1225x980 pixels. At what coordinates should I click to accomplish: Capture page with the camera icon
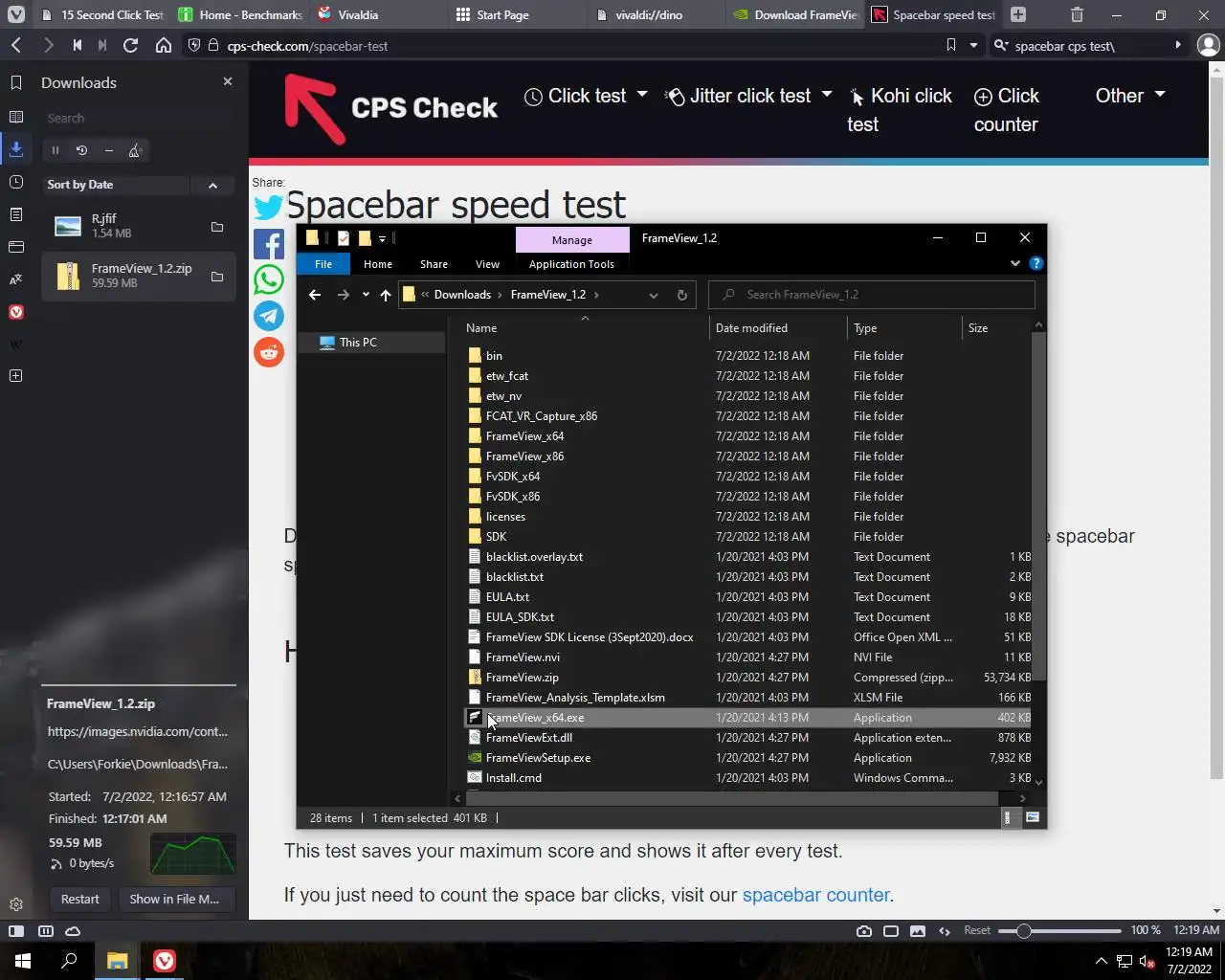[x=864, y=930]
